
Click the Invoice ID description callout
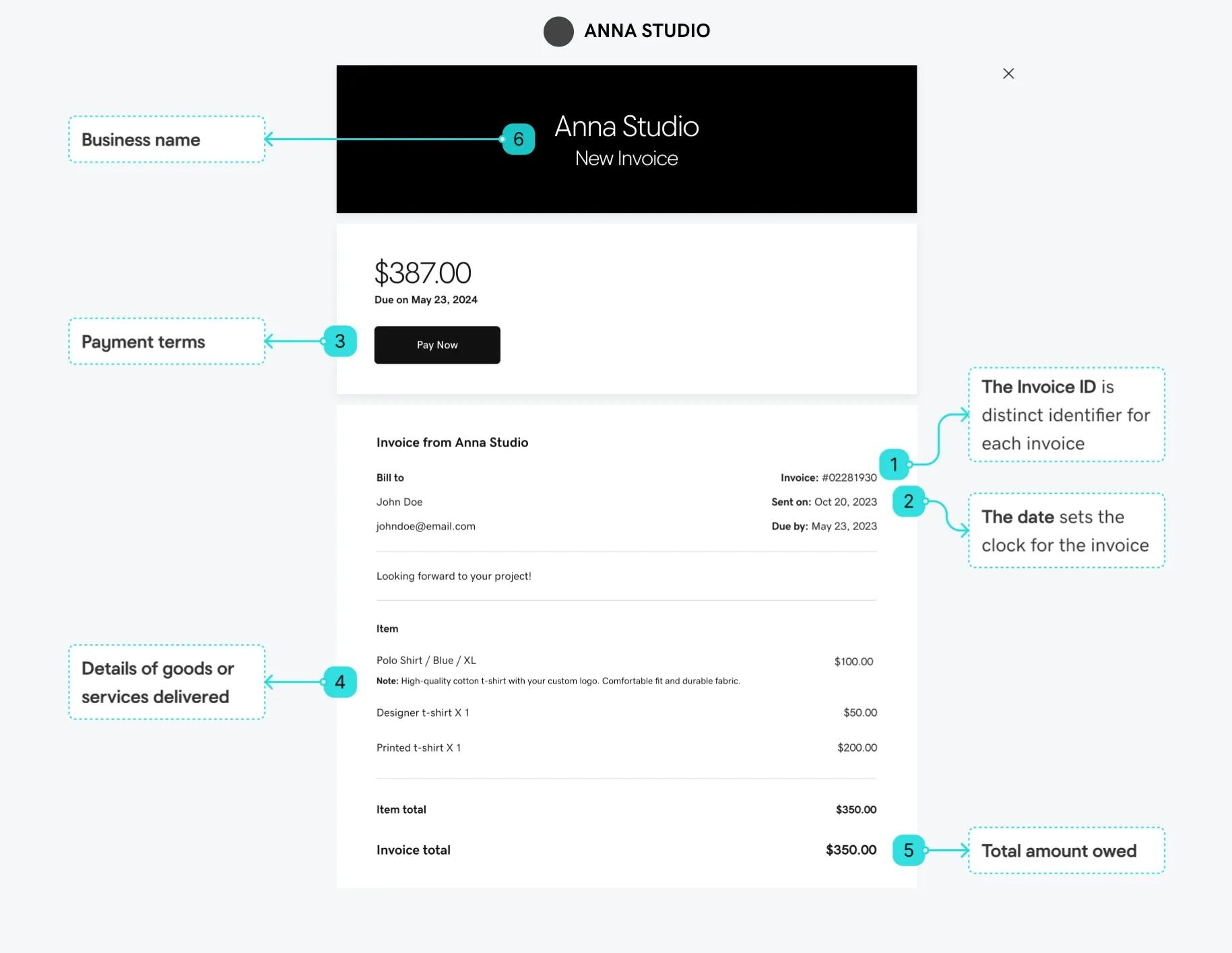click(1066, 415)
